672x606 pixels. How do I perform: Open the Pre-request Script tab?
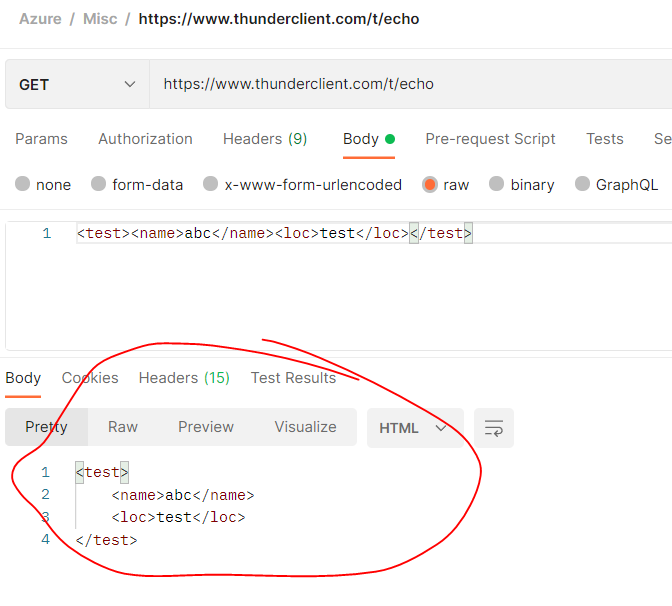pos(490,139)
